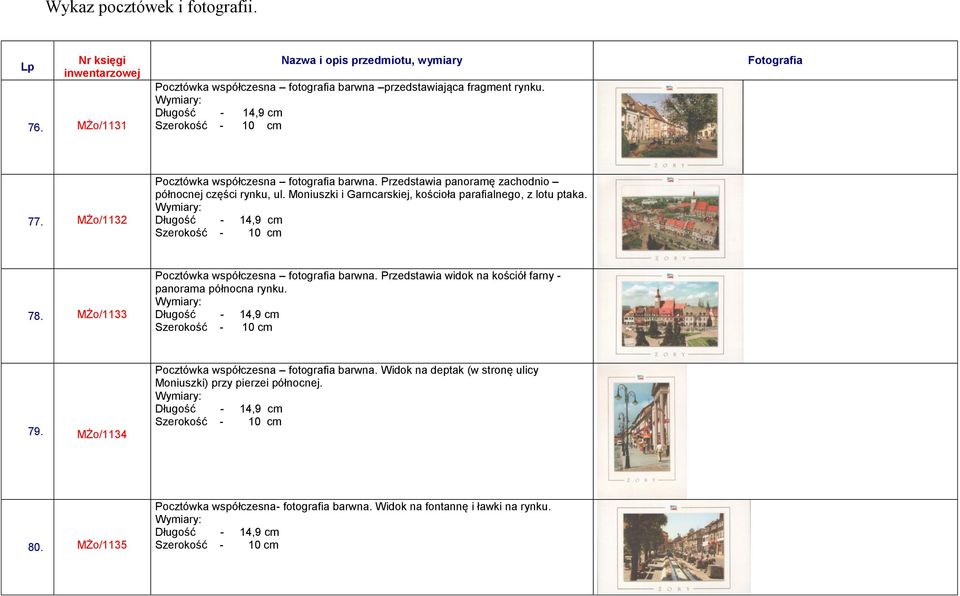This screenshot has width=960, height=596.
Task: Open the fountain postcard thumbnail MŻo/1135
Action: coord(673,547)
